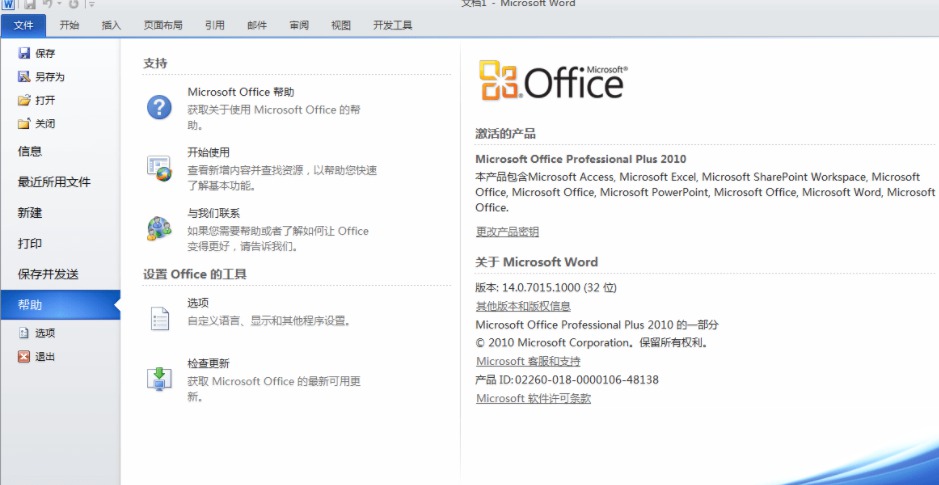Switch to the 视图 (View) tab
939x485 pixels.
click(341, 25)
